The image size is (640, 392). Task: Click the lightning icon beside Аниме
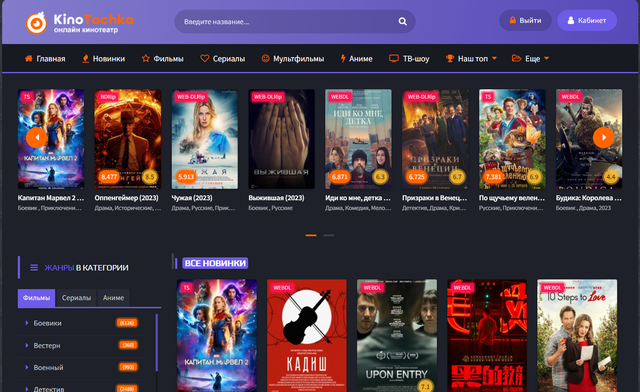click(x=343, y=58)
